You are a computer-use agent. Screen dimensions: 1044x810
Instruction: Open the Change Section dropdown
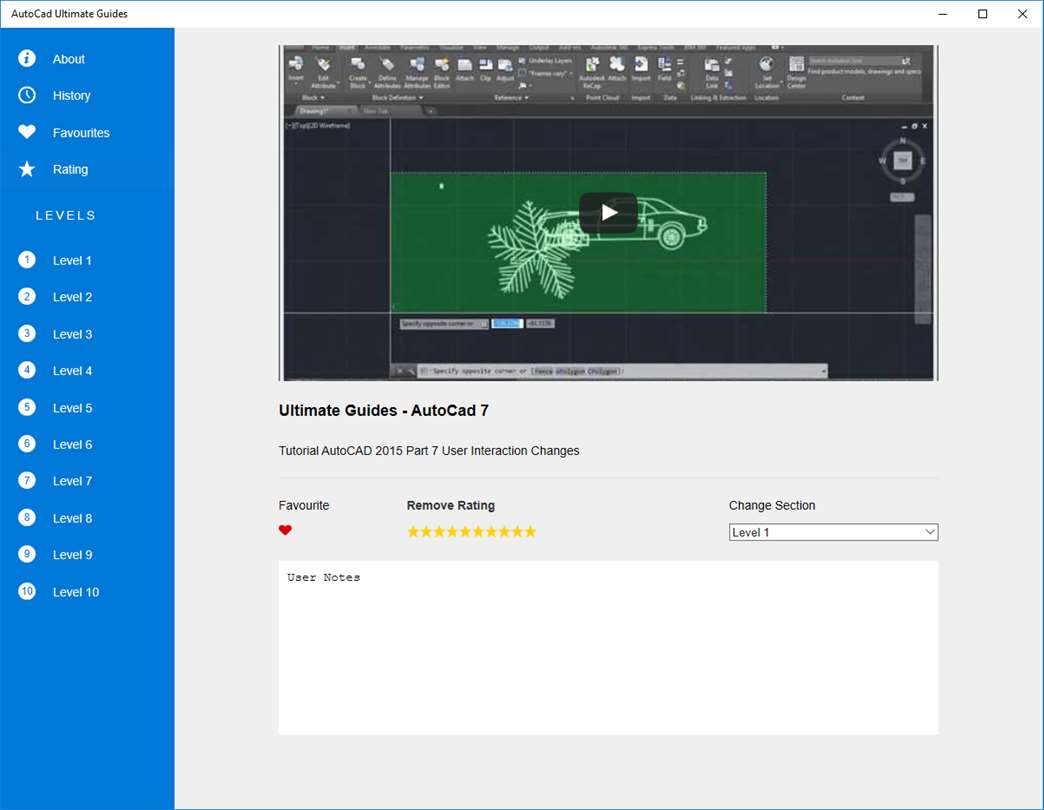pyautogui.click(x=832, y=532)
